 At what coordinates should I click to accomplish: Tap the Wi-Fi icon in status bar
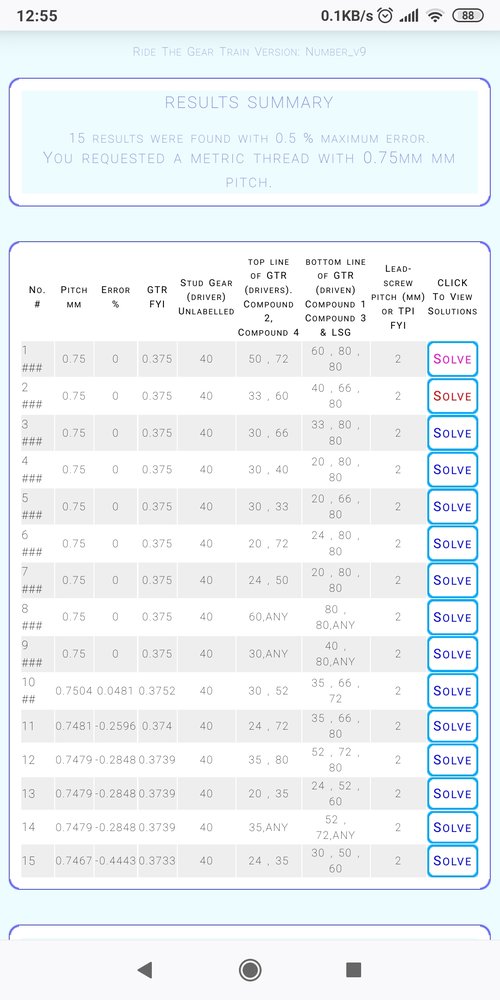[x=435, y=16]
